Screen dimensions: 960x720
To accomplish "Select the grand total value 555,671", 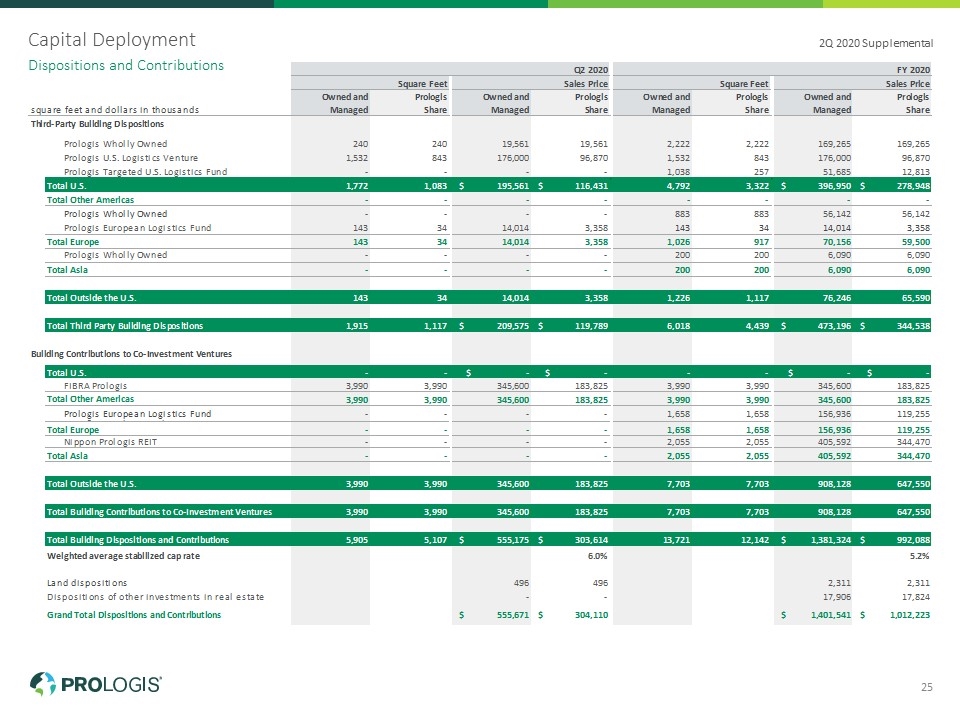I will pos(512,615).
